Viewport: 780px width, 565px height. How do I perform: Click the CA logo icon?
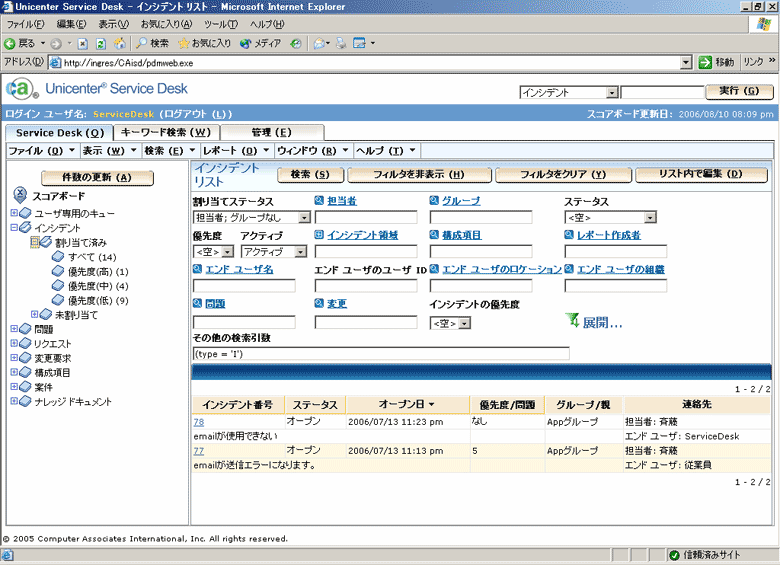point(22,90)
